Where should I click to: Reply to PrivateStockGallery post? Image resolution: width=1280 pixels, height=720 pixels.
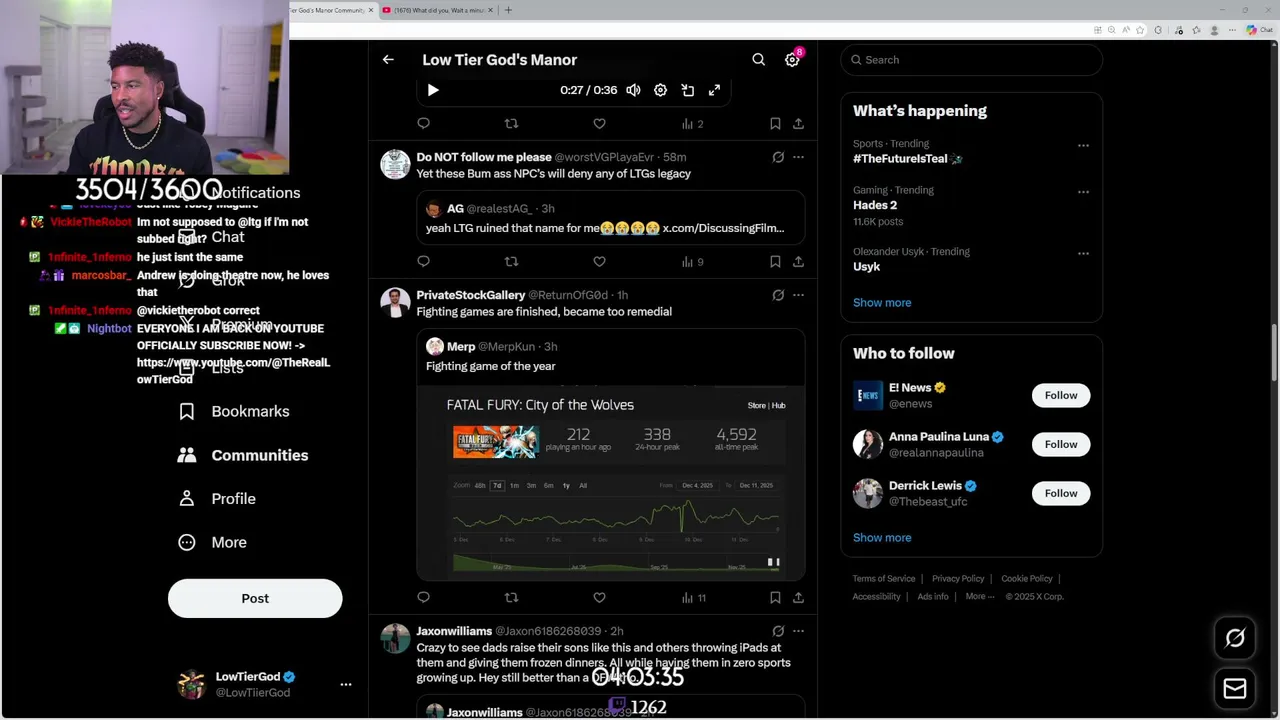pyautogui.click(x=423, y=598)
